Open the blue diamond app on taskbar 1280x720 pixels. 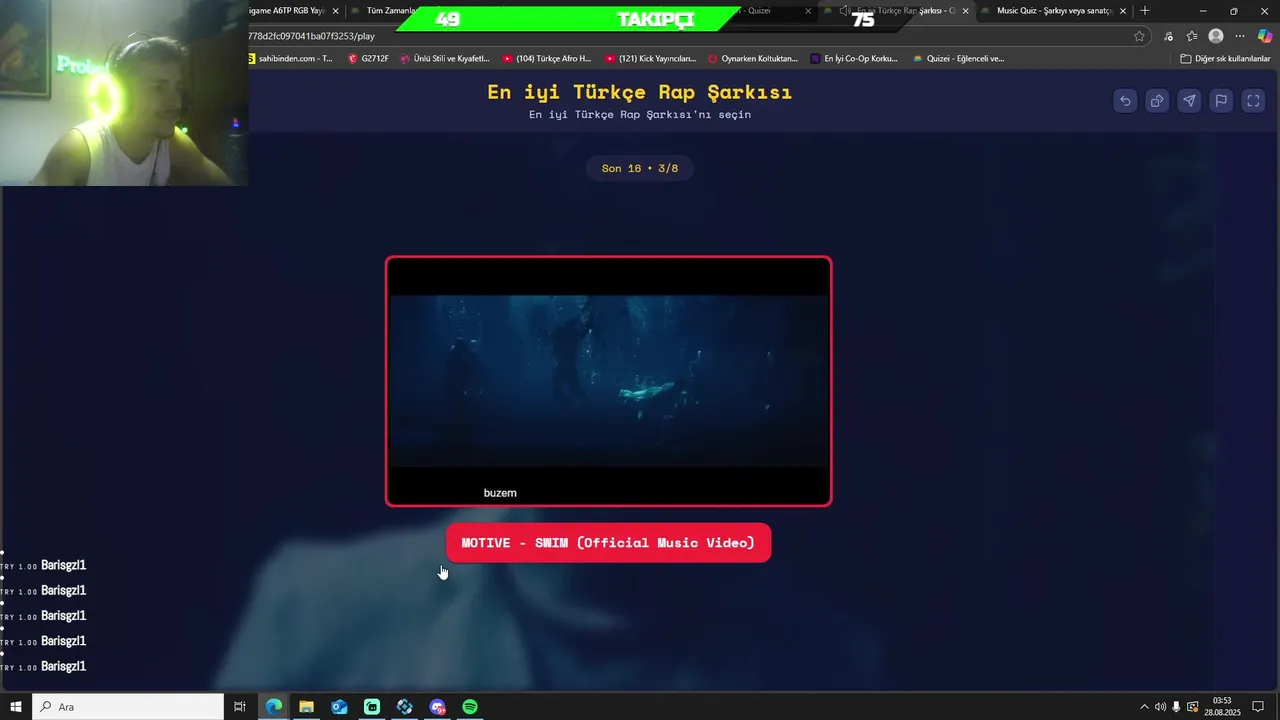tap(404, 707)
